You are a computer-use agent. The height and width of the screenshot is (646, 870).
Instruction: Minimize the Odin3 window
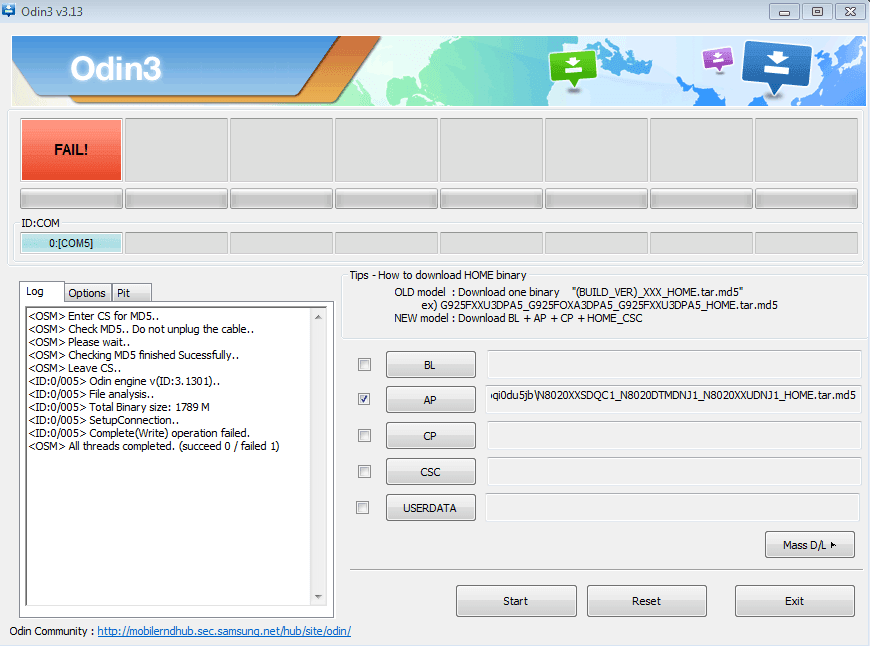784,12
